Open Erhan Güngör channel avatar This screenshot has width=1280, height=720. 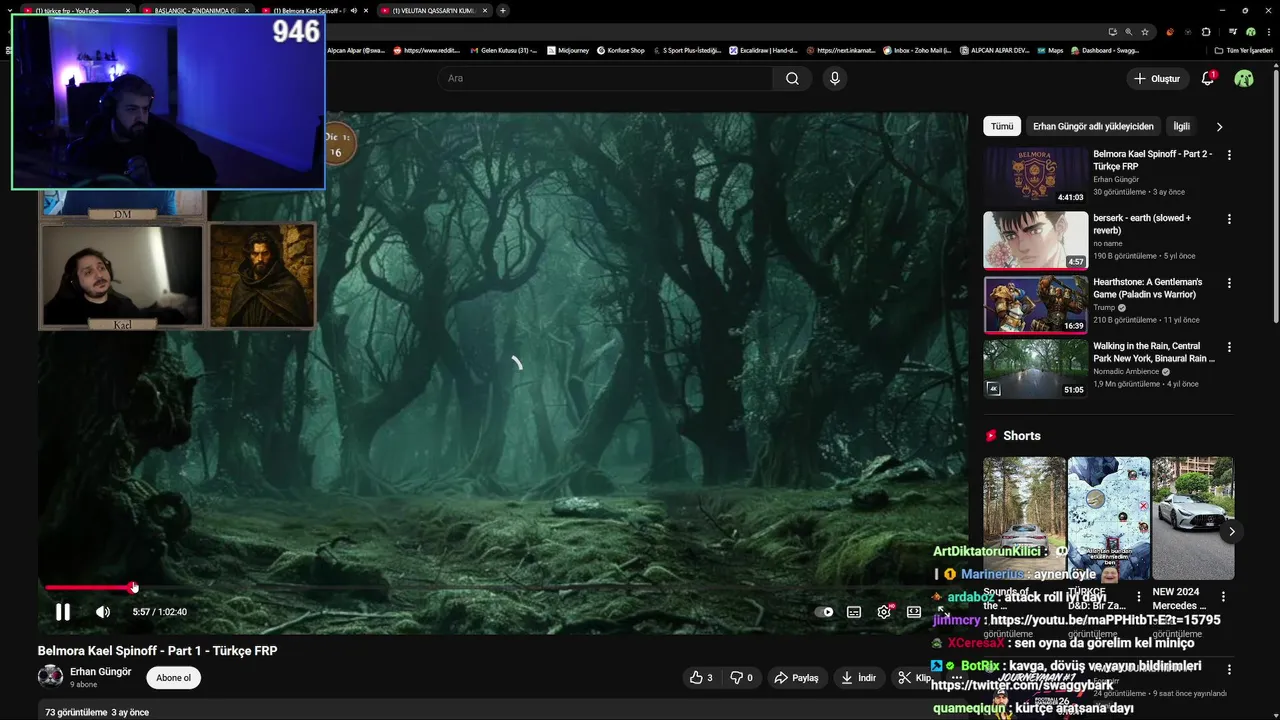50,677
